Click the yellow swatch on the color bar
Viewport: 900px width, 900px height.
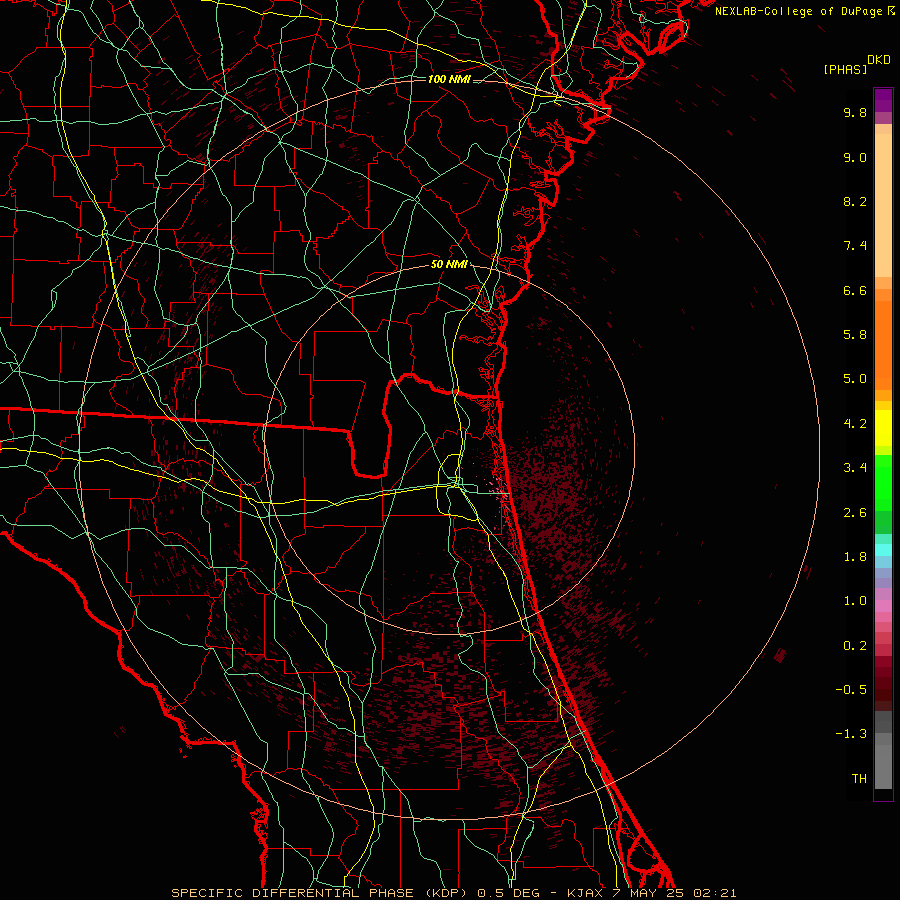[883, 428]
